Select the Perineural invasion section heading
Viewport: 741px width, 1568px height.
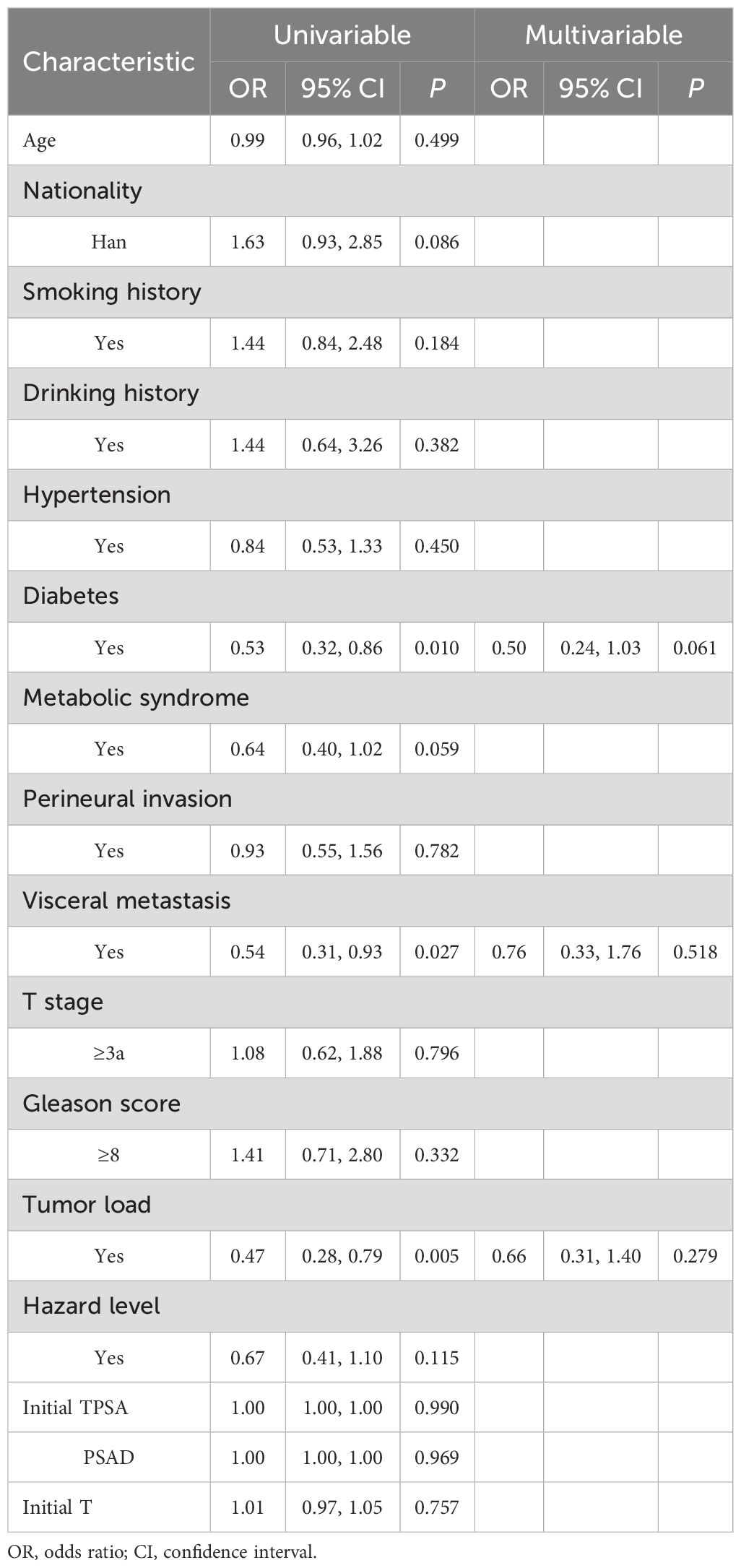point(127,800)
